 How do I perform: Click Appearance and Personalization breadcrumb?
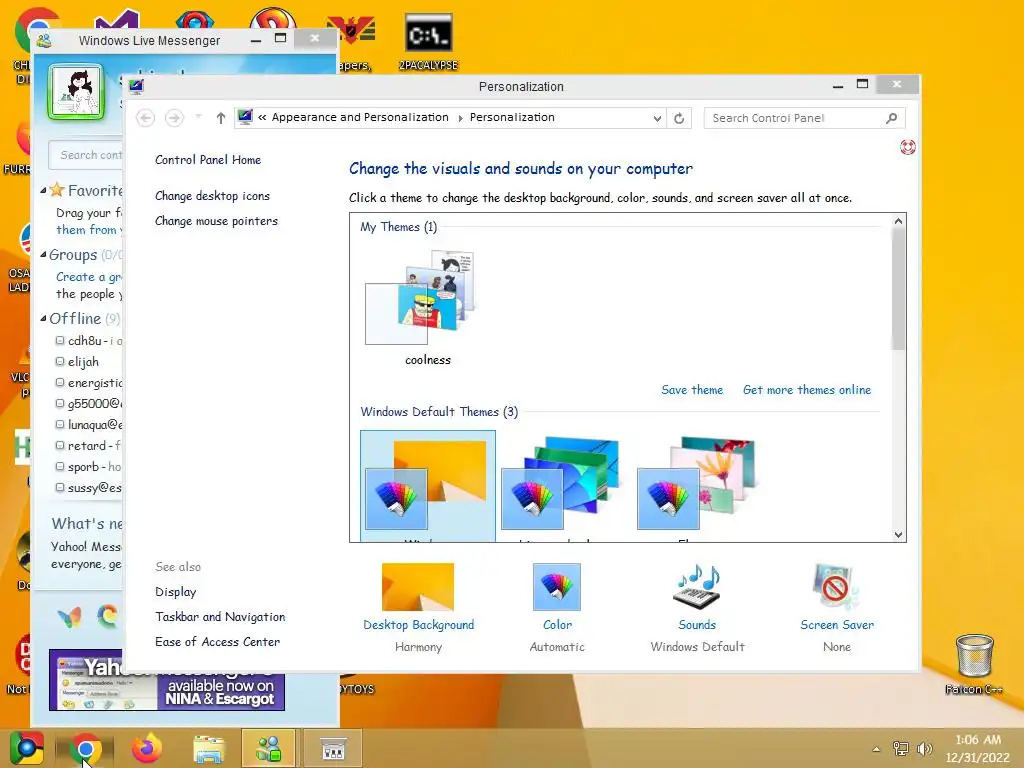point(360,118)
